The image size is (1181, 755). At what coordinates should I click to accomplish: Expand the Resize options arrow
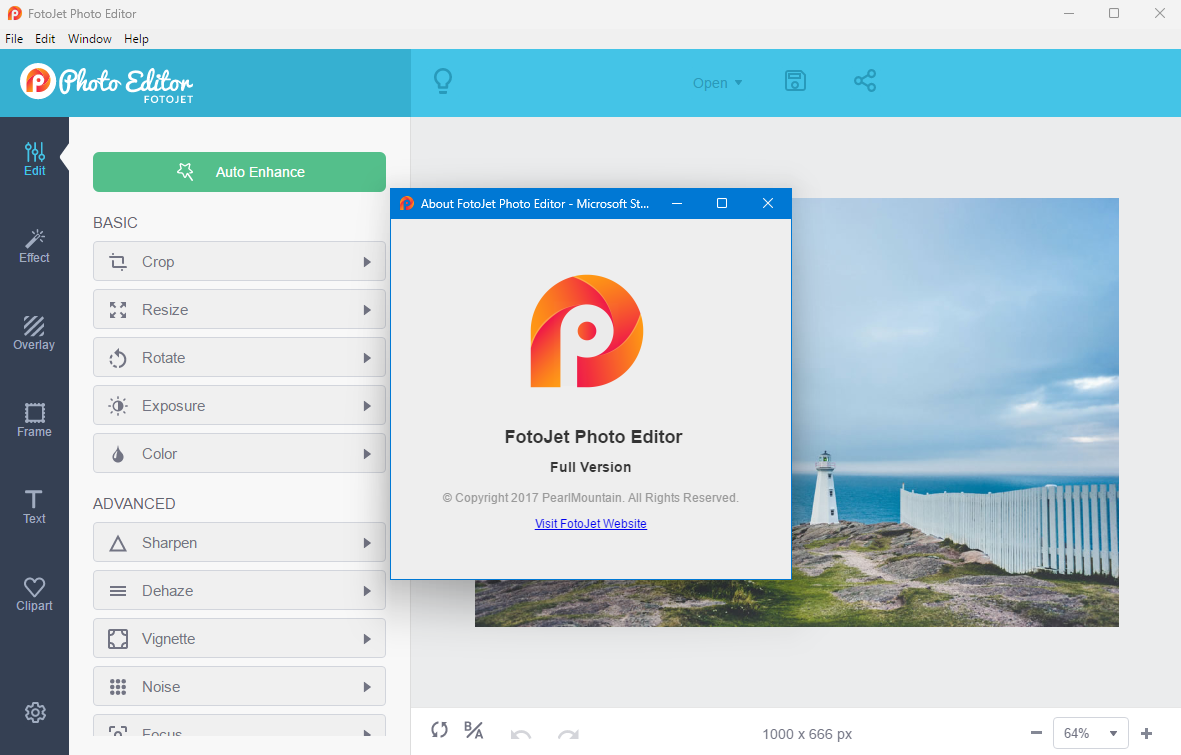click(367, 310)
